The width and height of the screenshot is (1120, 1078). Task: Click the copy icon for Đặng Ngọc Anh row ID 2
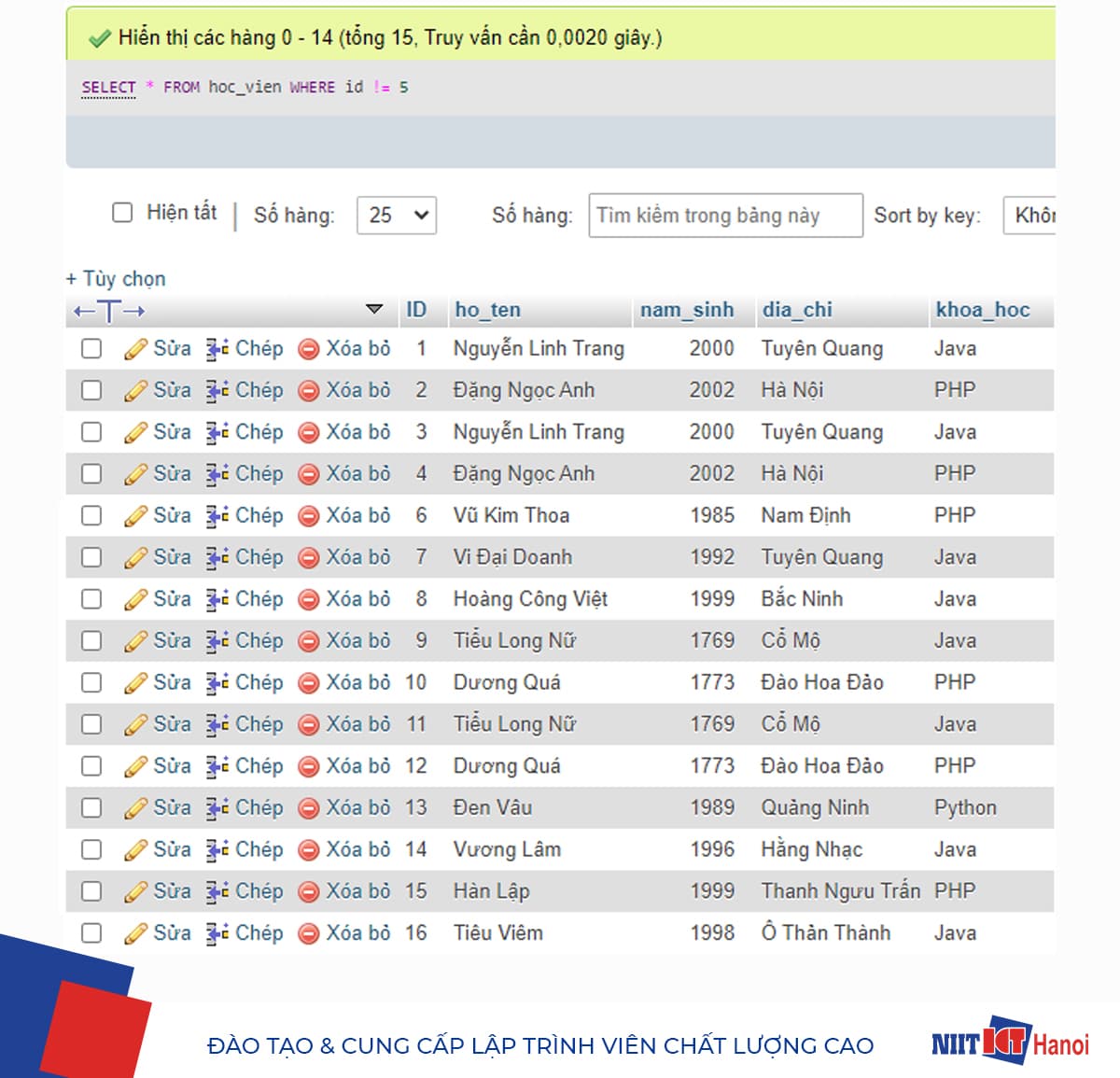217,391
